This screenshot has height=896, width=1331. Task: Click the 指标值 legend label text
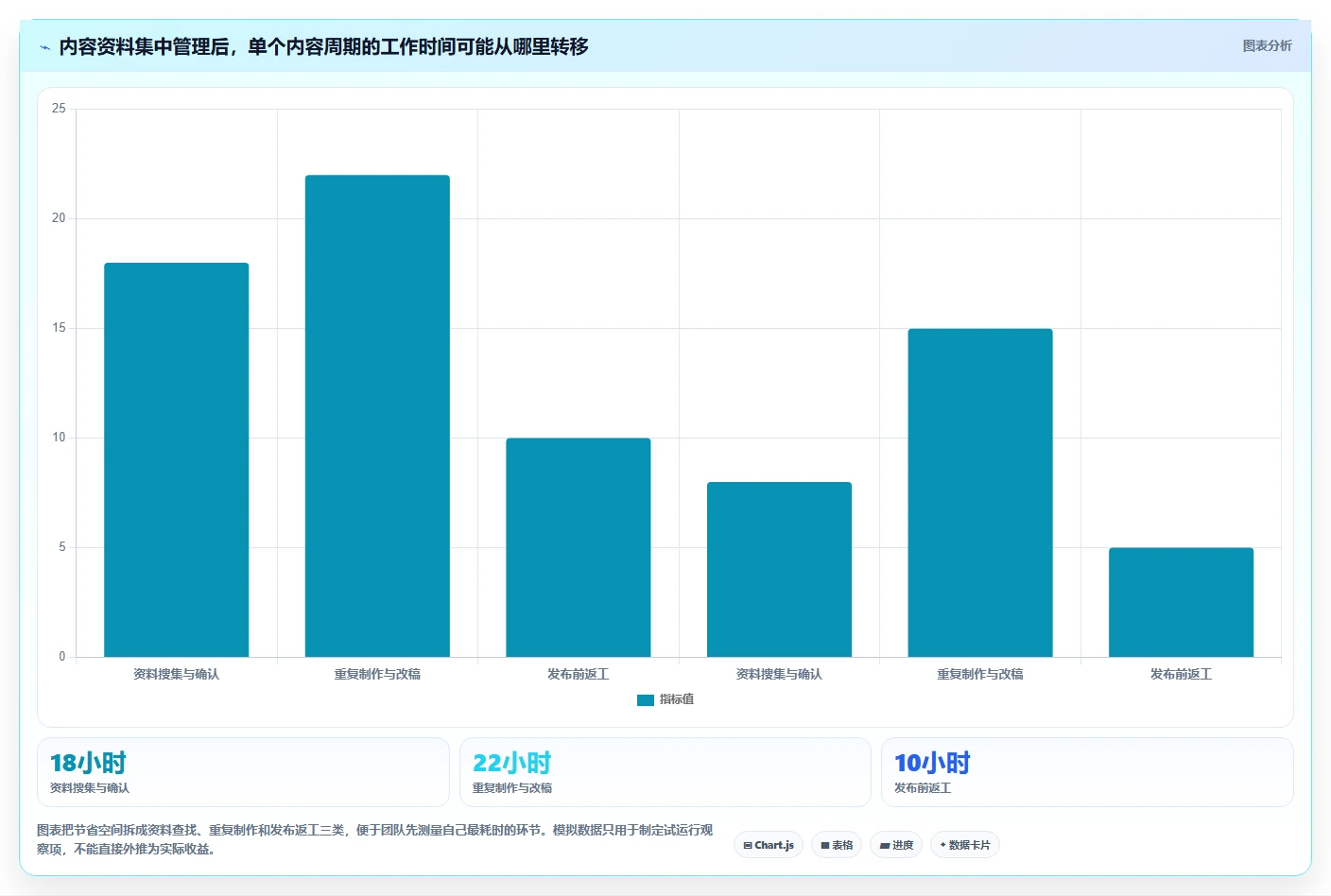point(677,699)
